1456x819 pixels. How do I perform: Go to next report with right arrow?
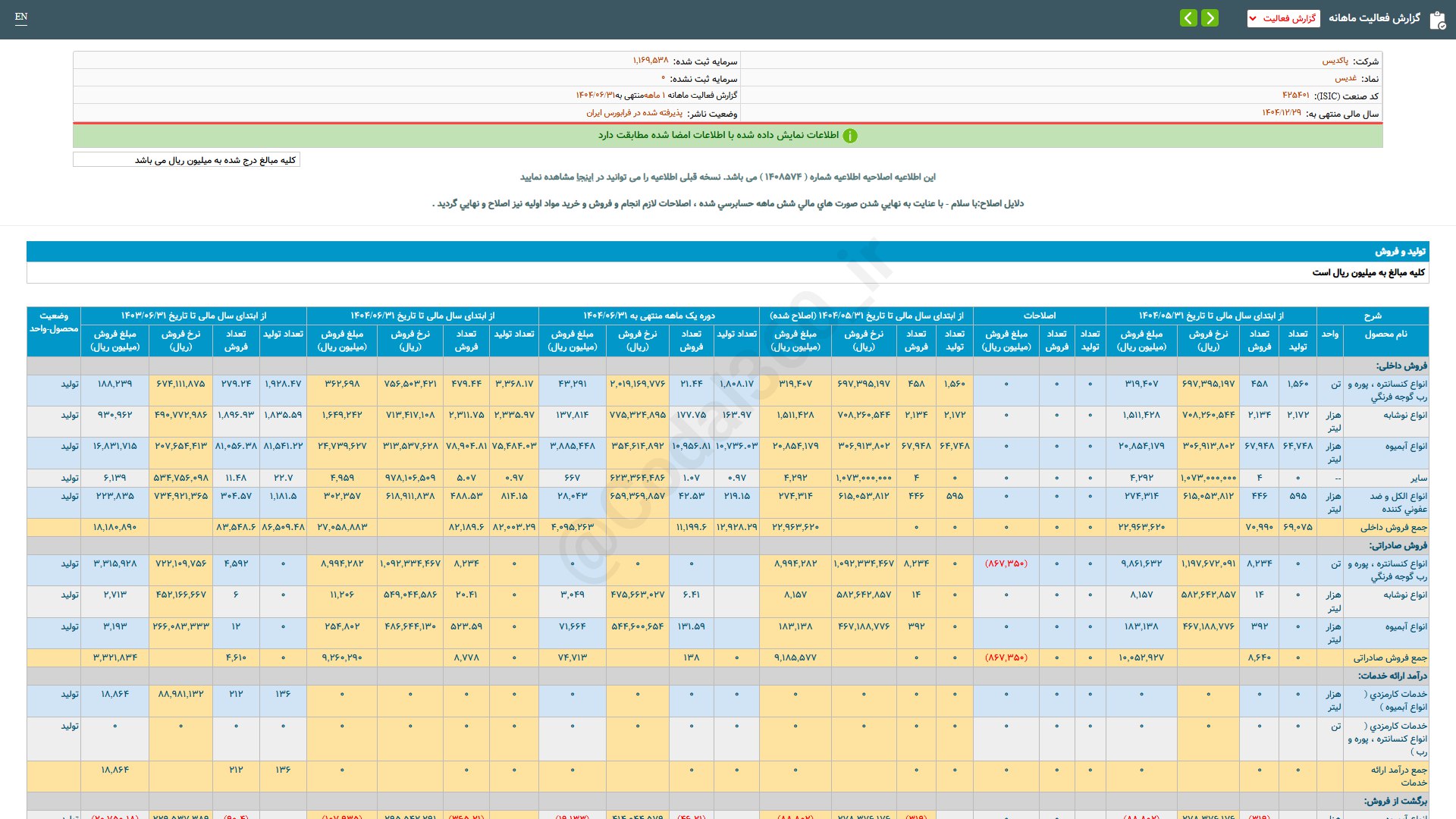[x=1210, y=17]
